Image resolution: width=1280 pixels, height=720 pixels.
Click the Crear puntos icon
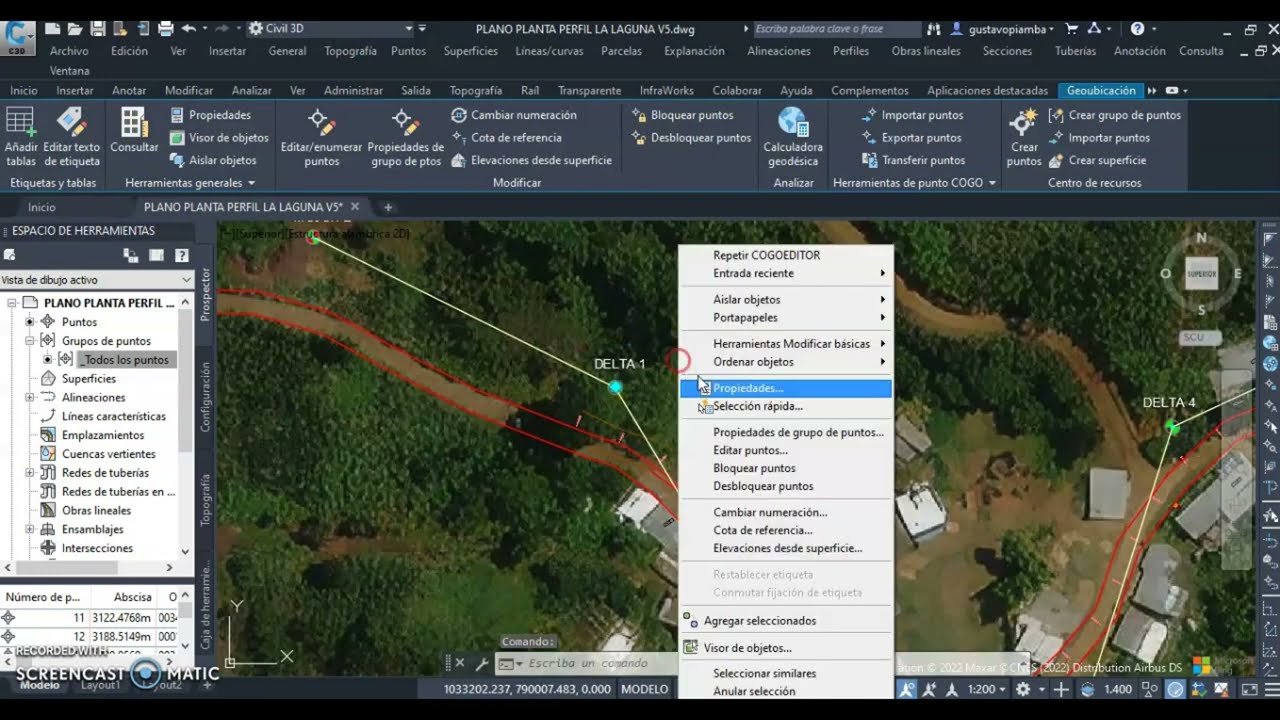[1023, 138]
